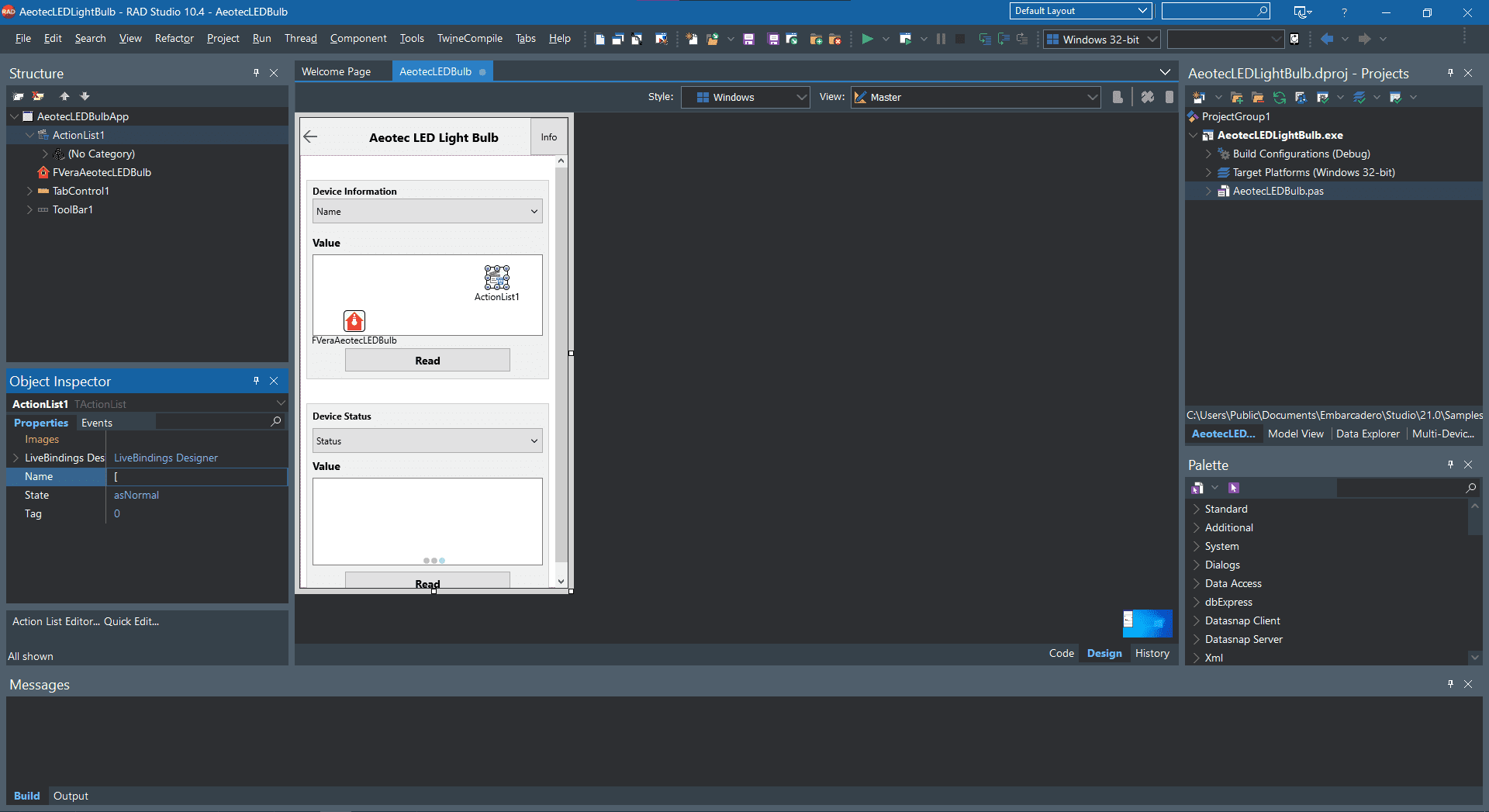Click the Forward navigation arrow in toolbar
The width and height of the screenshot is (1489, 812).
click(1365, 39)
